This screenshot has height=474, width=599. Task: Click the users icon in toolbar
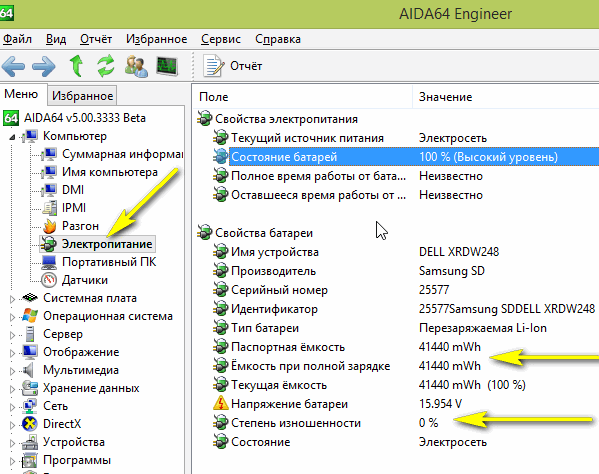[x=136, y=66]
